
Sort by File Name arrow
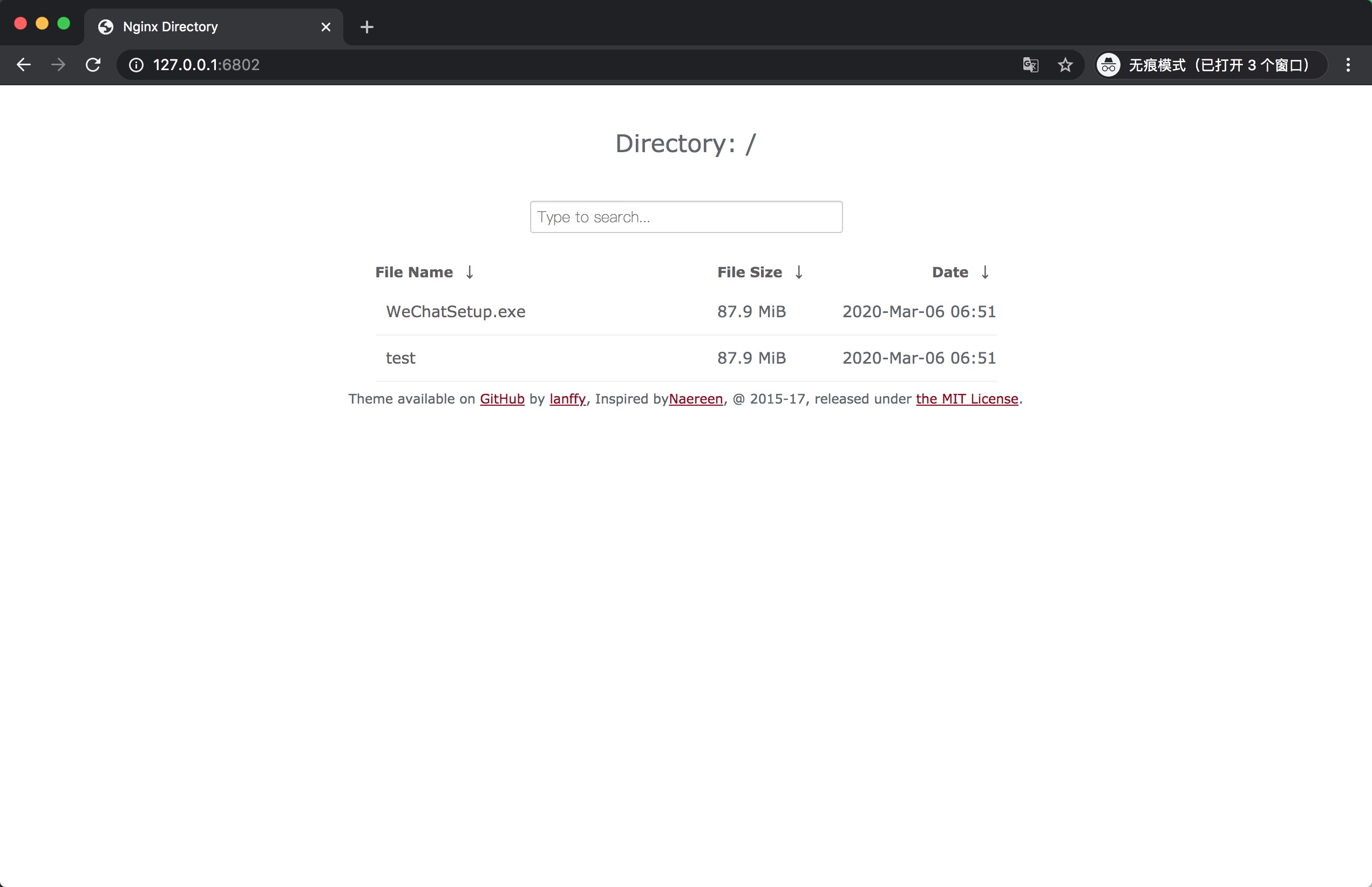(x=470, y=272)
